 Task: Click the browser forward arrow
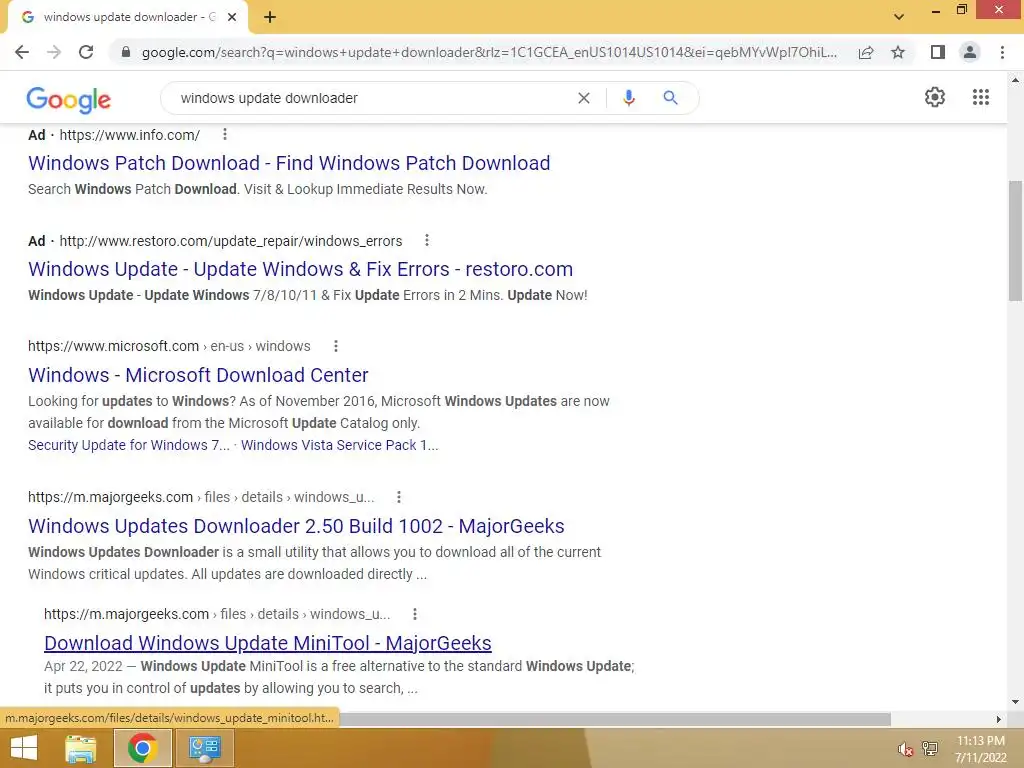[x=54, y=52]
